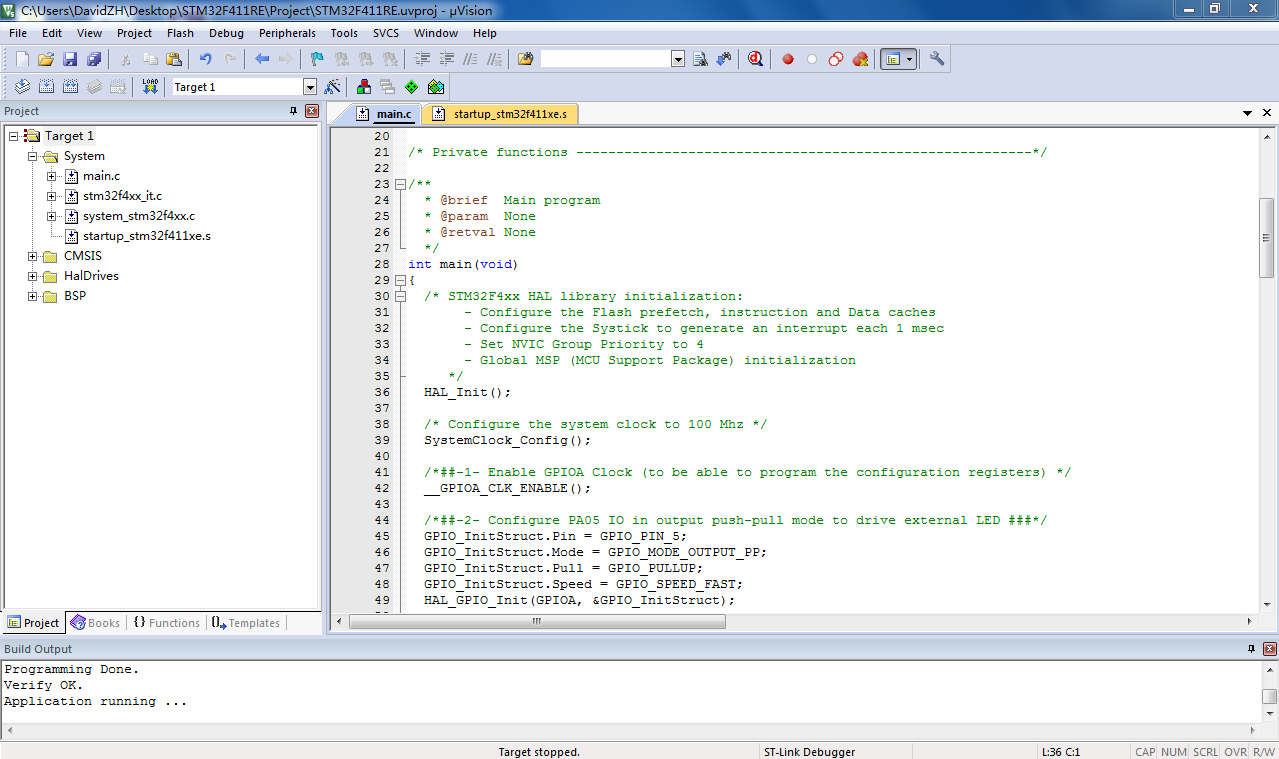Collapse the comment block fold at line 23

pos(401,184)
